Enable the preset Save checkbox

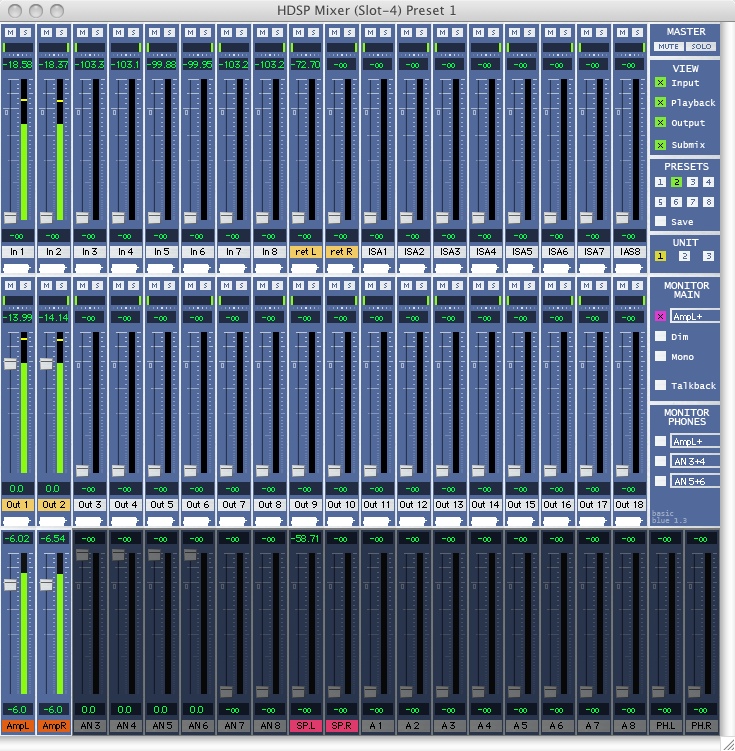[660, 221]
